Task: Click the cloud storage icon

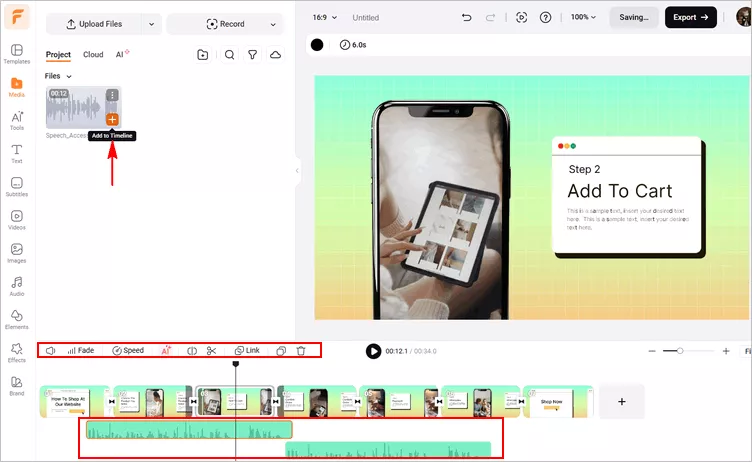Action: 275,55
